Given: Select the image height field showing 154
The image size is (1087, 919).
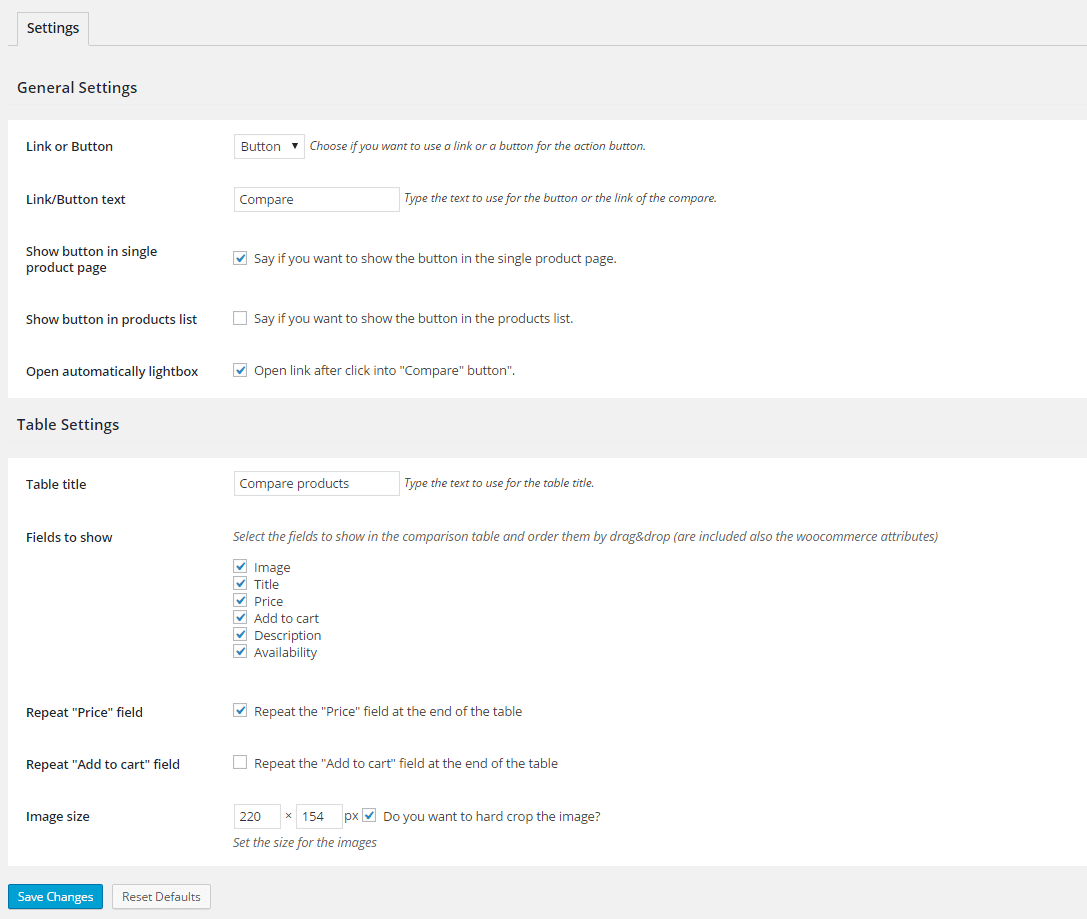Looking at the screenshot, I should coord(318,816).
